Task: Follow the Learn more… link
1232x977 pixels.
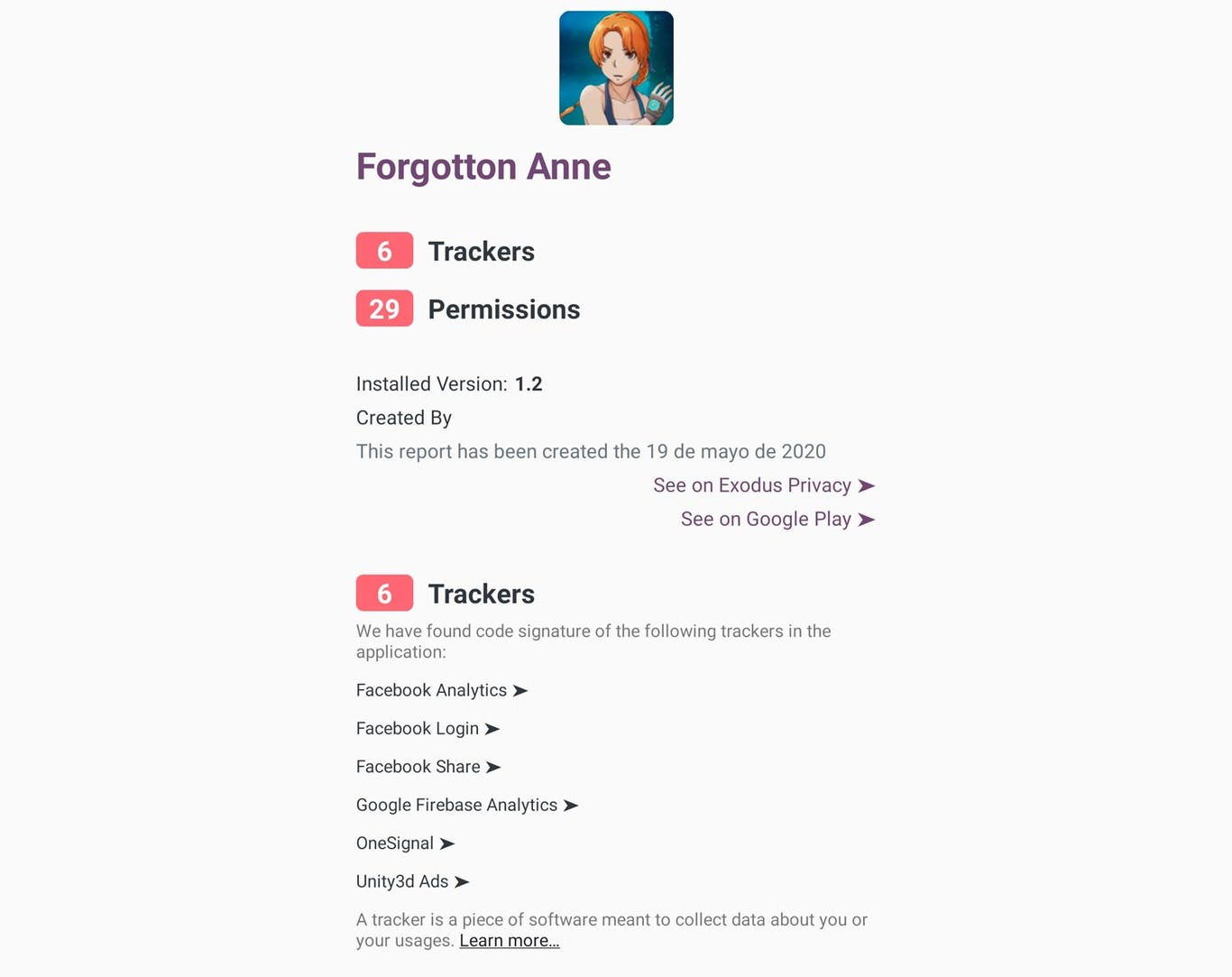Action: pos(510,941)
